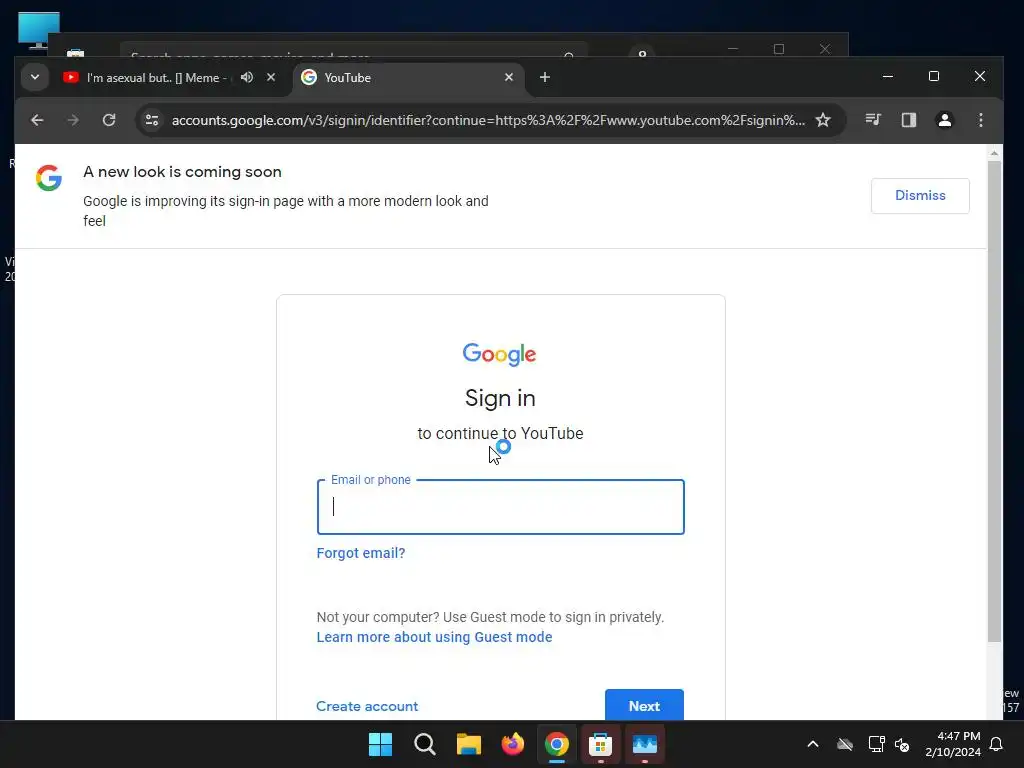Select the YouTube tab
Image resolution: width=1024 pixels, height=768 pixels.
click(x=408, y=78)
